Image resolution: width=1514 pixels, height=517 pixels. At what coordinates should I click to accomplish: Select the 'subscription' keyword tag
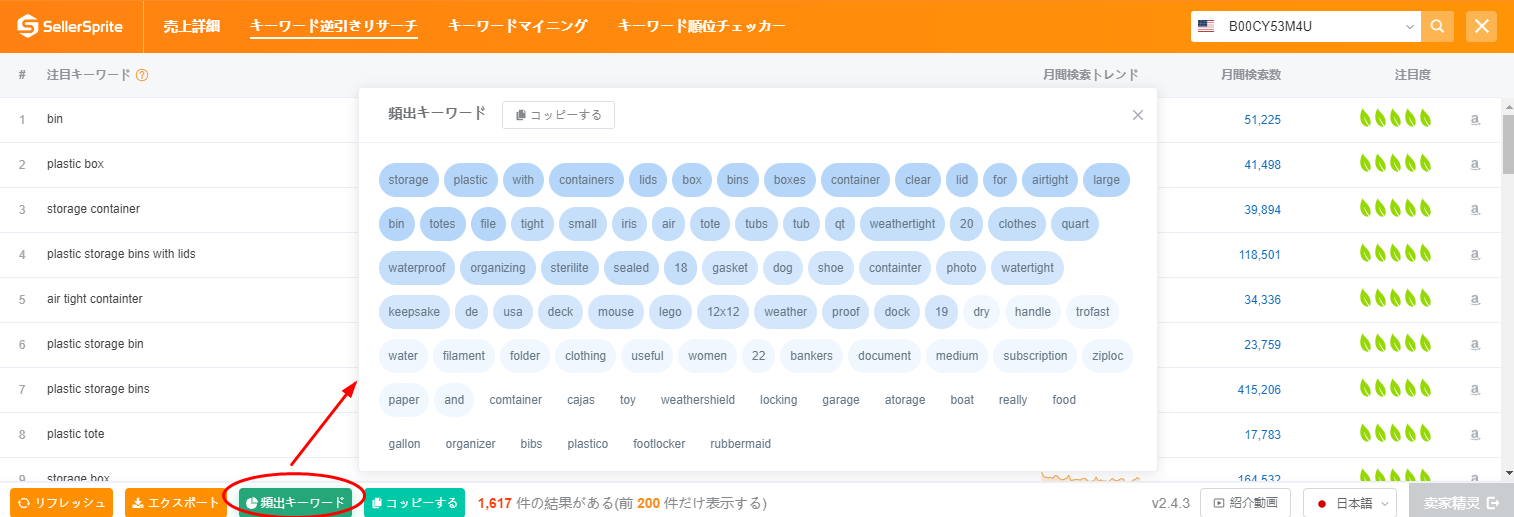1035,356
